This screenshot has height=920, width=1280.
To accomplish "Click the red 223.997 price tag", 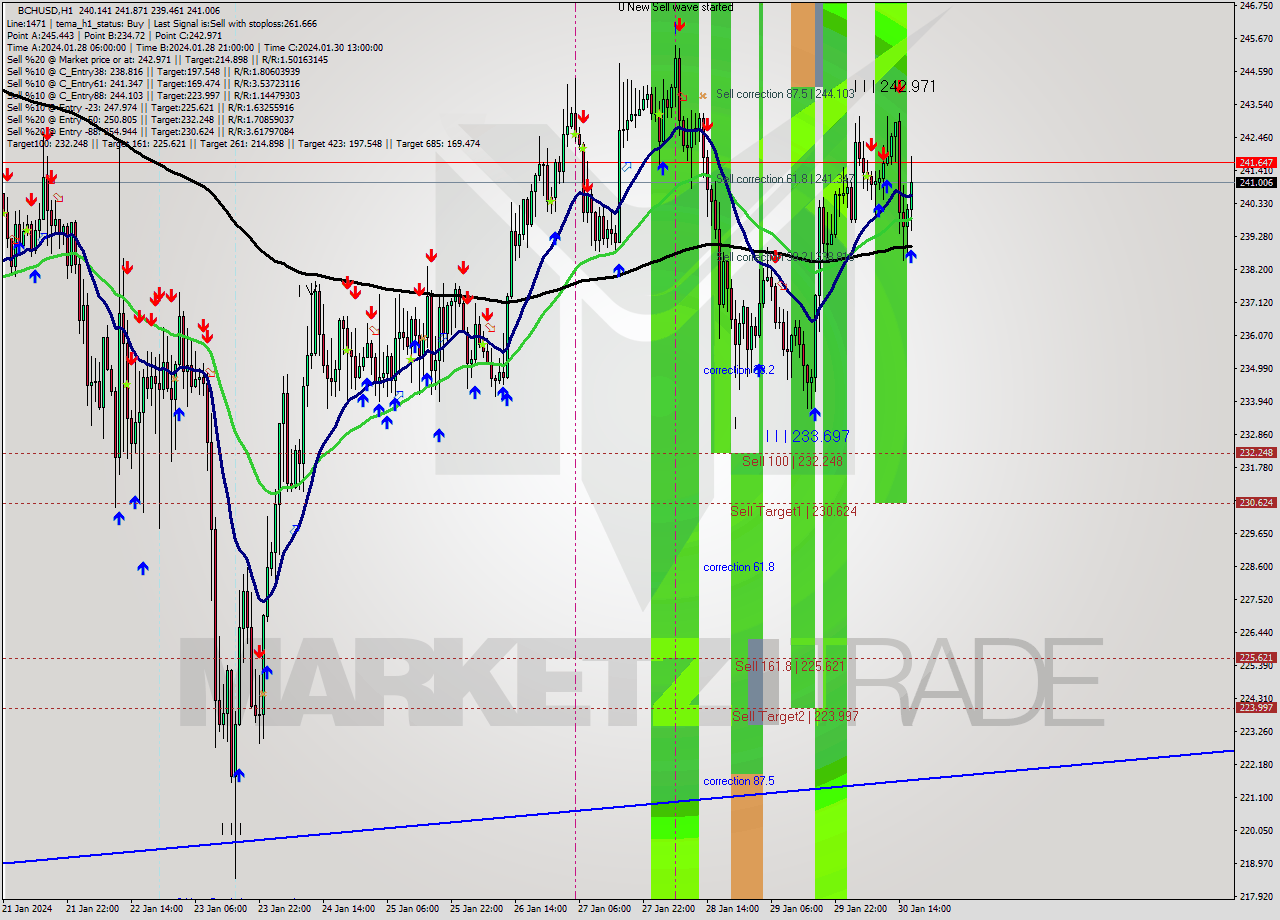I will coord(1256,707).
